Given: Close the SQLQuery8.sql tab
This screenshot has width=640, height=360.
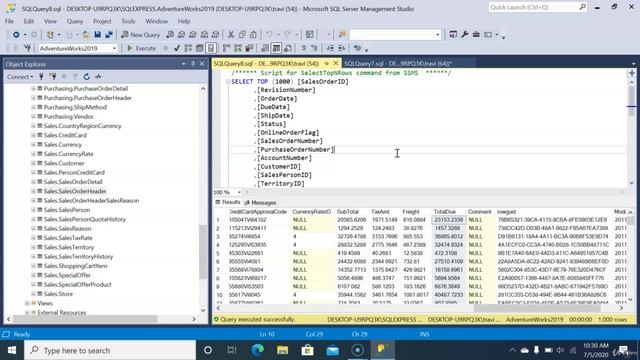Looking at the screenshot, I should [x=336, y=63].
